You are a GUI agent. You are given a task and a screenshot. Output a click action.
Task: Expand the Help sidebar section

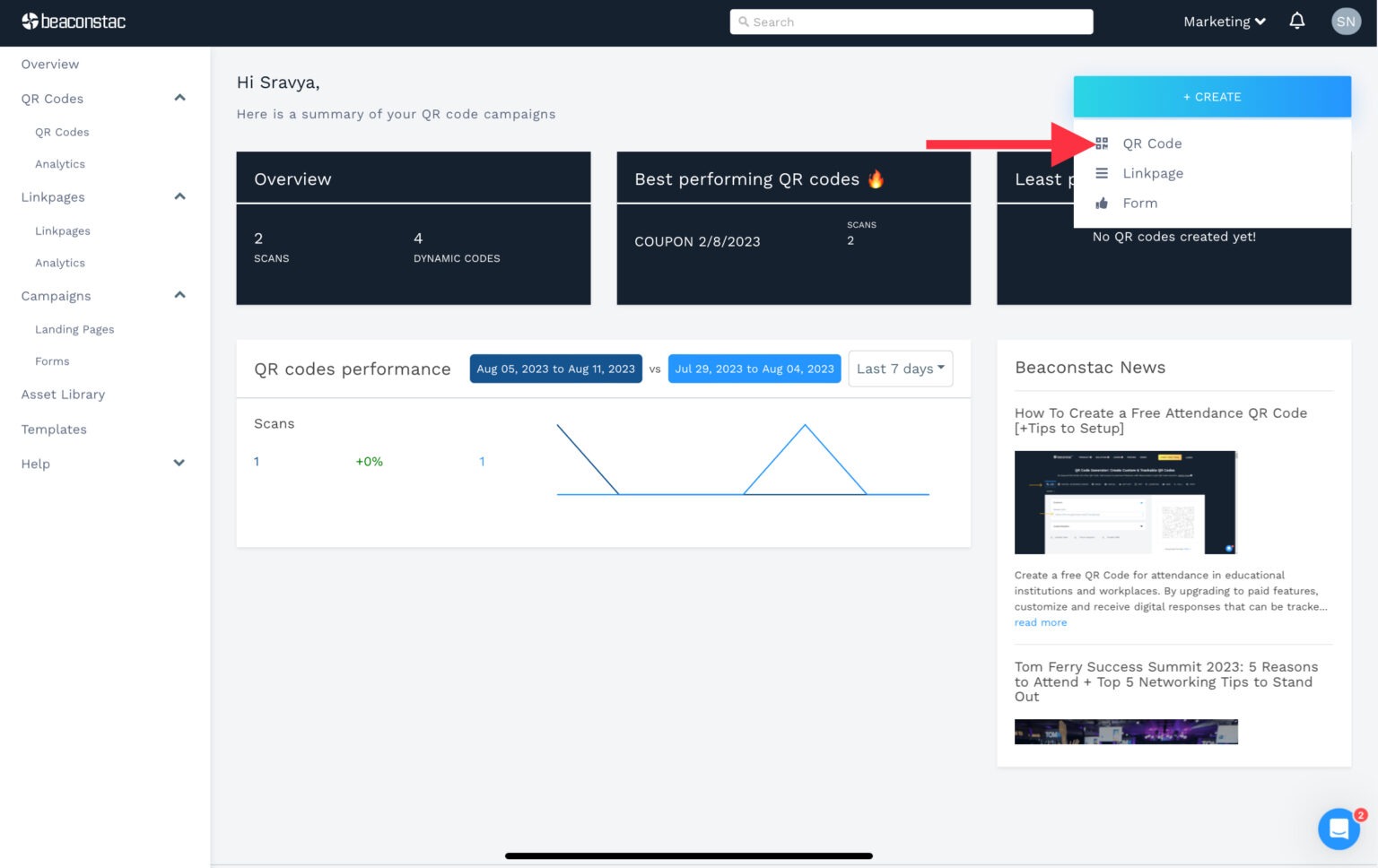coord(179,463)
